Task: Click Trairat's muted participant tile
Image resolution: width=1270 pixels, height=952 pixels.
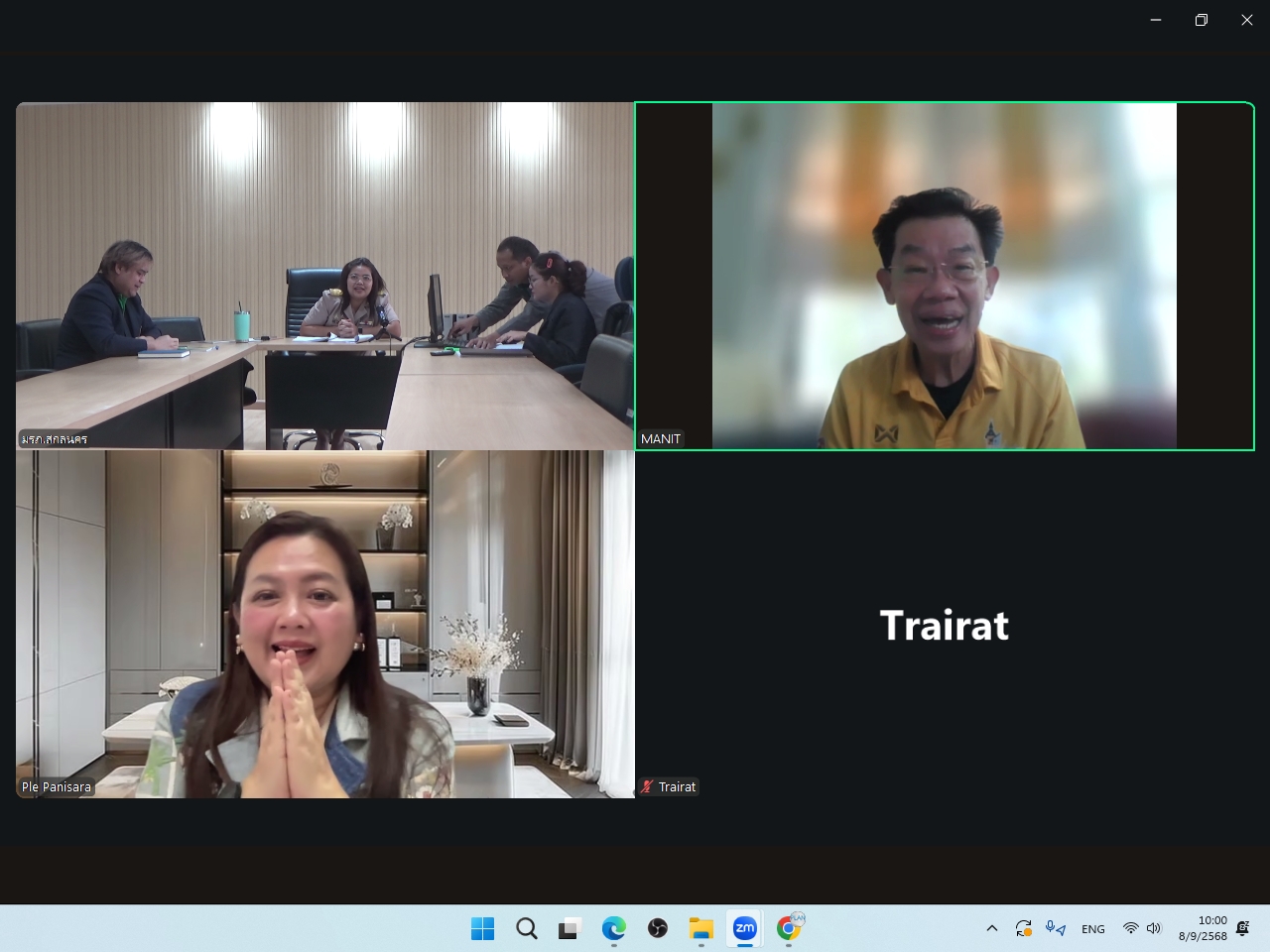Action: point(944,625)
